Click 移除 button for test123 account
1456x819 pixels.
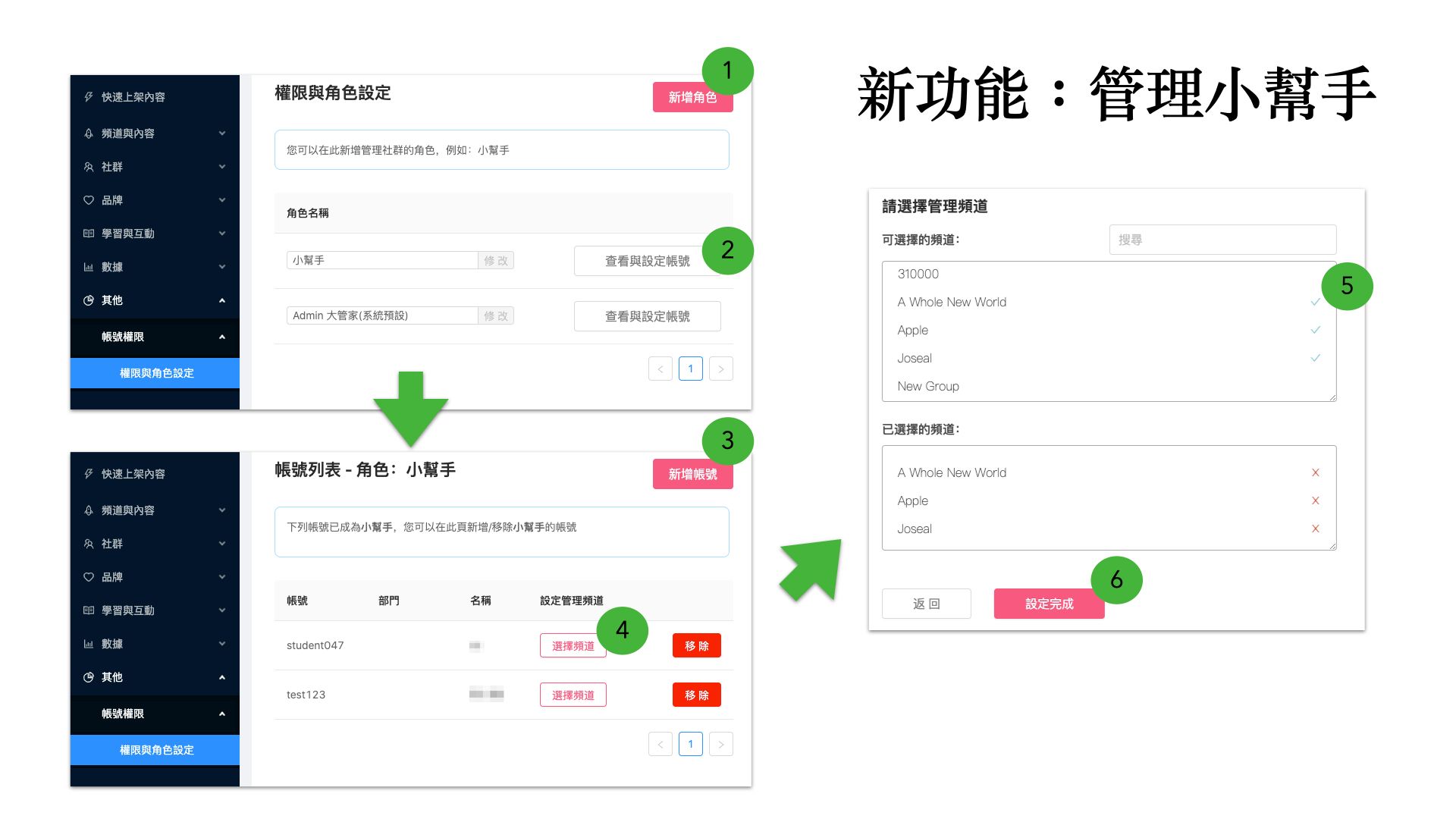(x=696, y=695)
